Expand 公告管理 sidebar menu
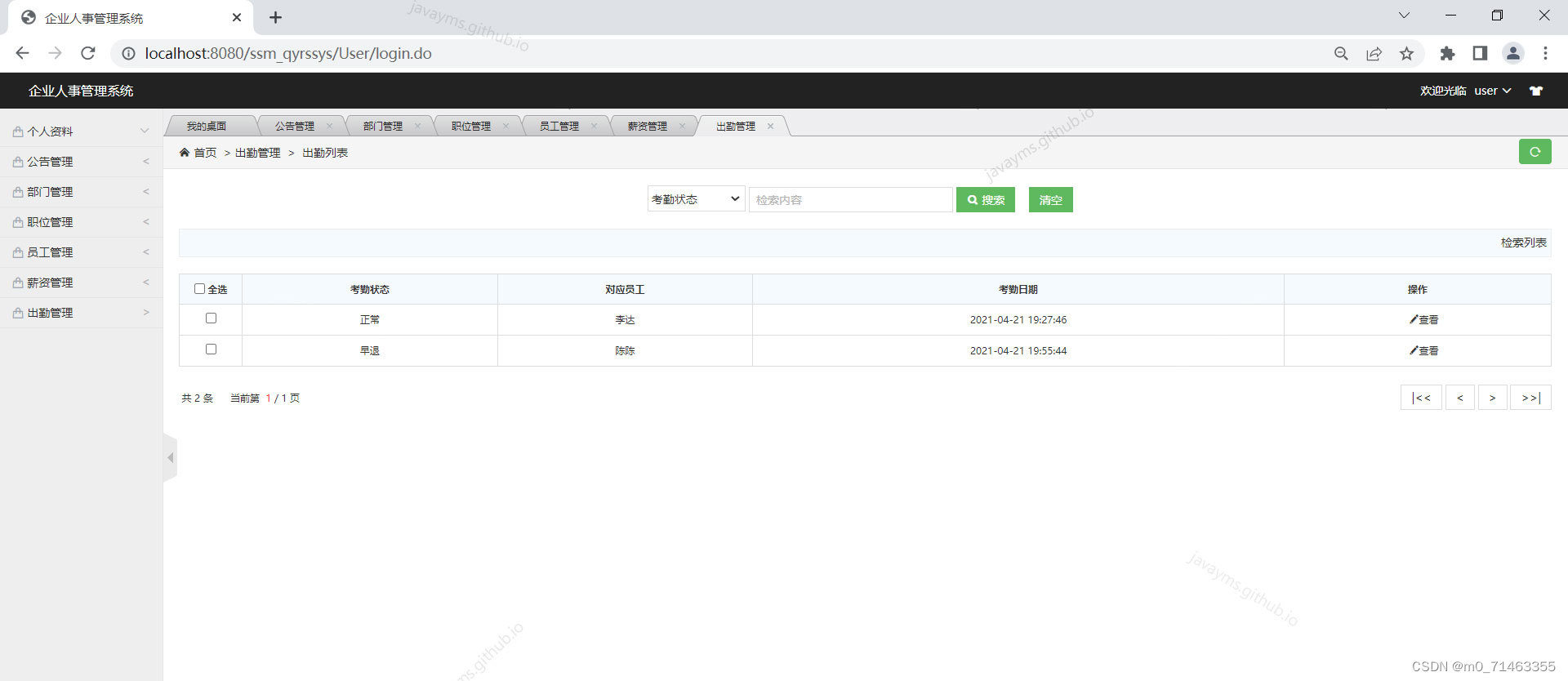 (82, 162)
